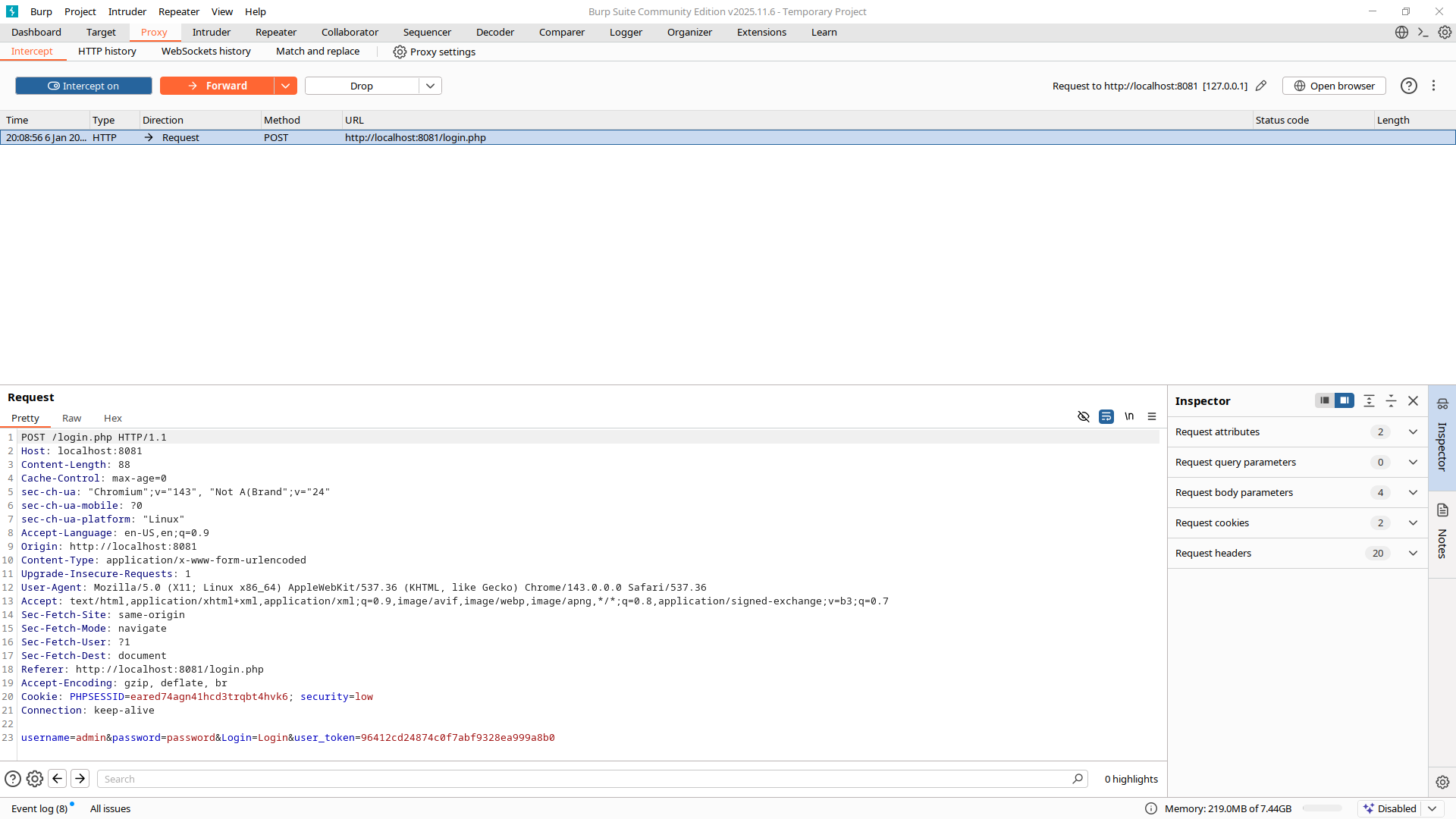Select the pencil icon to edit request target
This screenshot has height=819, width=1456.
click(1261, 86)
